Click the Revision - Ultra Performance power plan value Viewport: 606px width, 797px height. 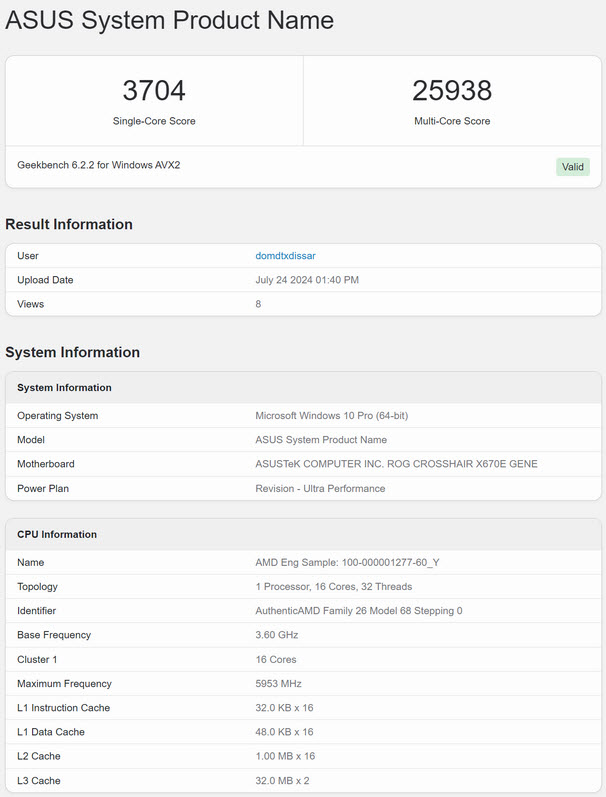tap(320, 488)
